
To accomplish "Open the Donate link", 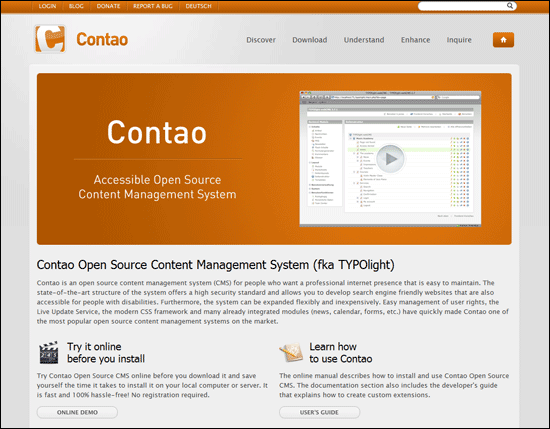I will 108,6.
